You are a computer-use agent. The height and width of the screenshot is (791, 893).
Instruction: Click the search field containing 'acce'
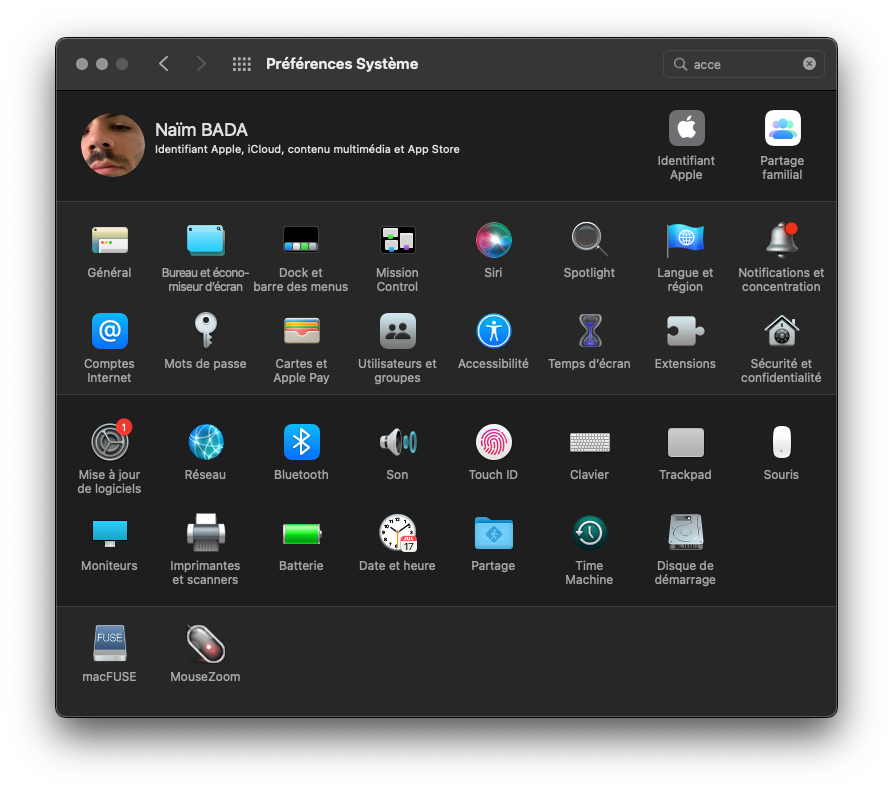point(743,64)
